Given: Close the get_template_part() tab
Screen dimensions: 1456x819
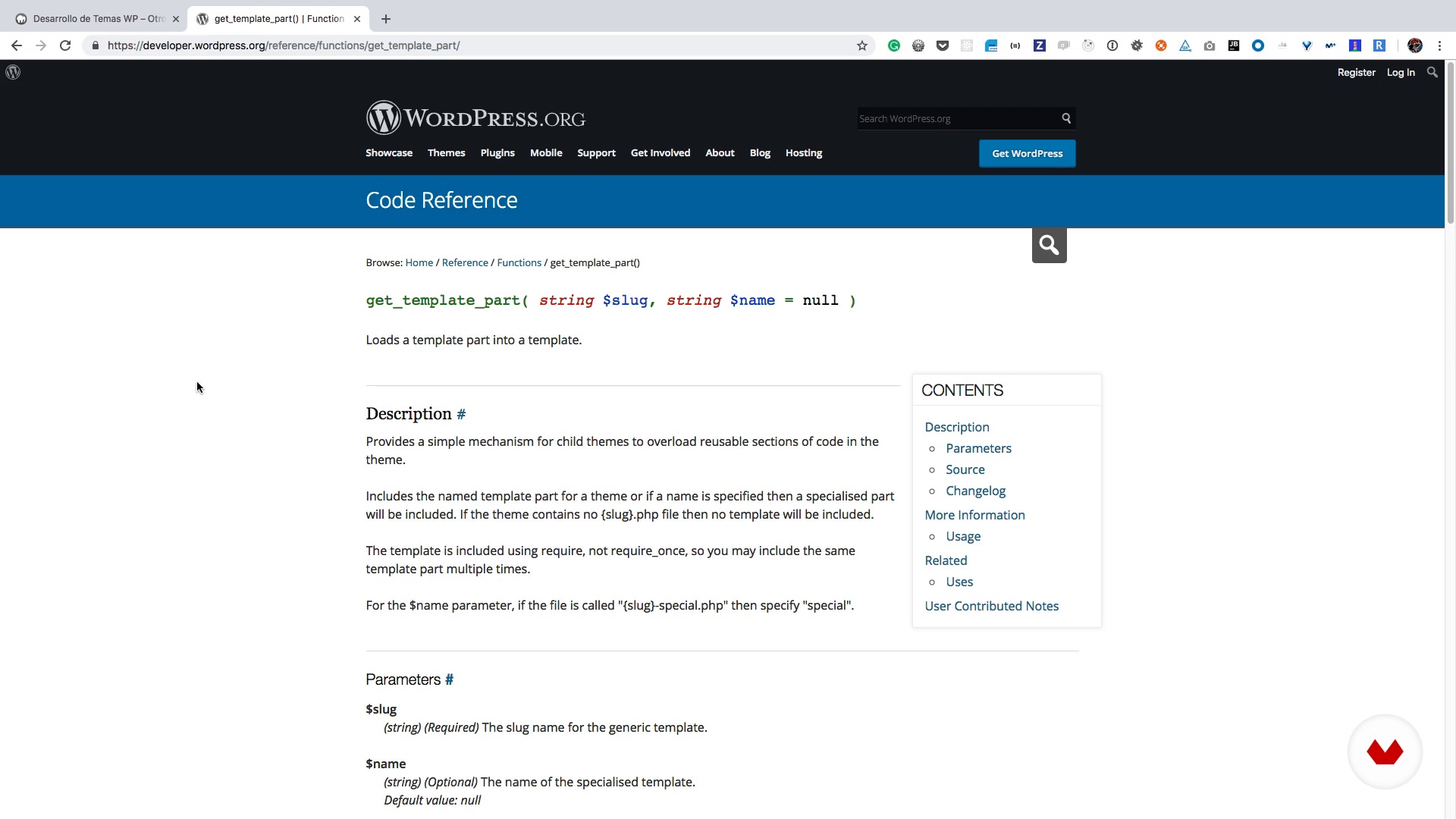Looking at the screenshot, I should [357, 19].
